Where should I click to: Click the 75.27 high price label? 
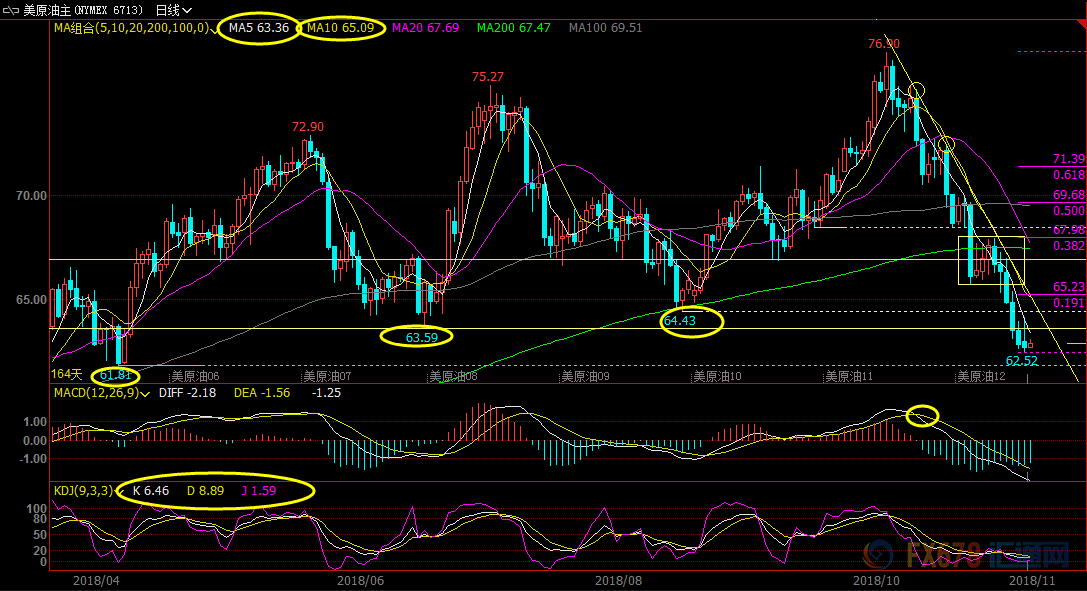click(487, 77)
